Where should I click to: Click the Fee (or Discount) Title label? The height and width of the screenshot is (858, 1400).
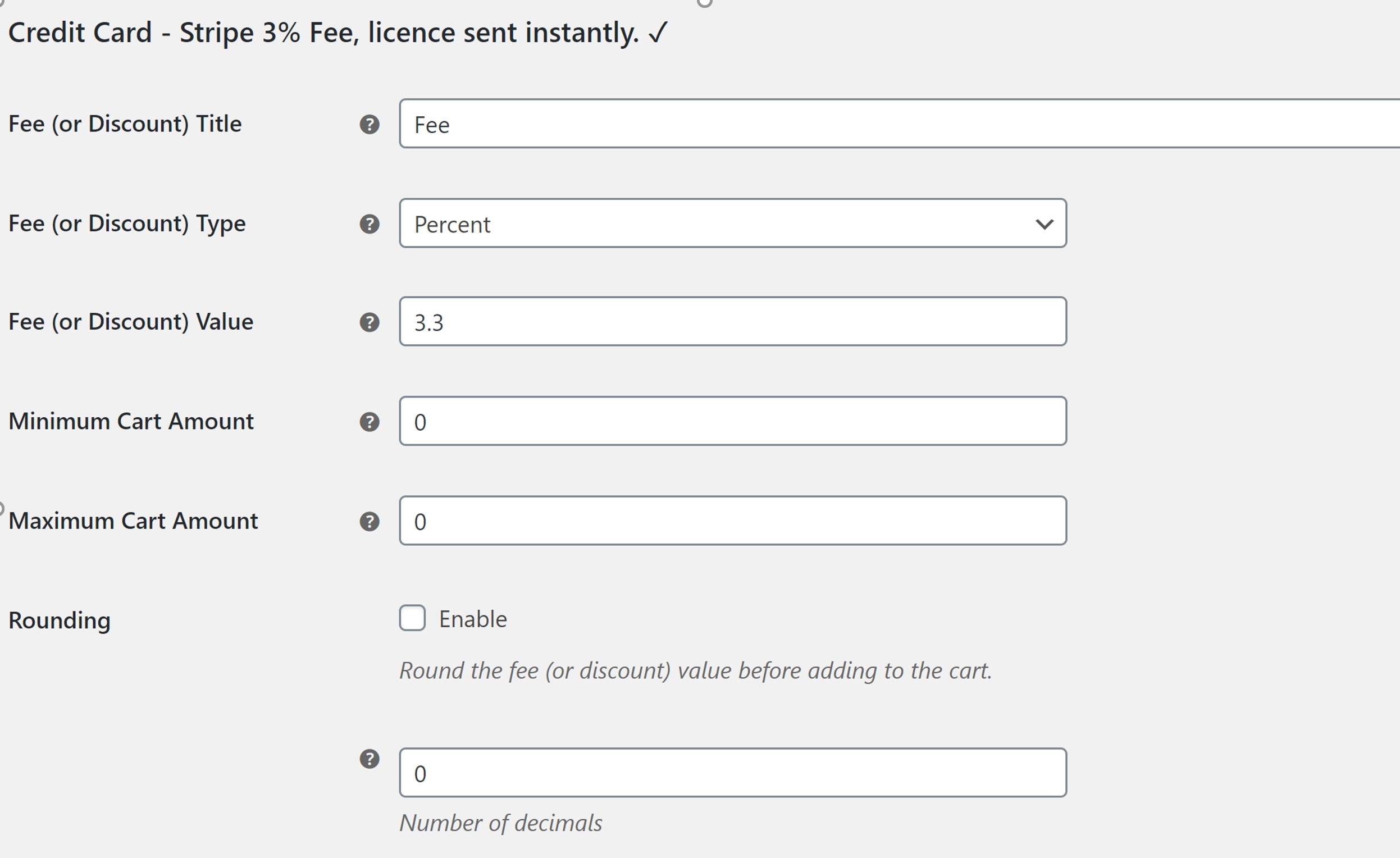click(125, 124)
